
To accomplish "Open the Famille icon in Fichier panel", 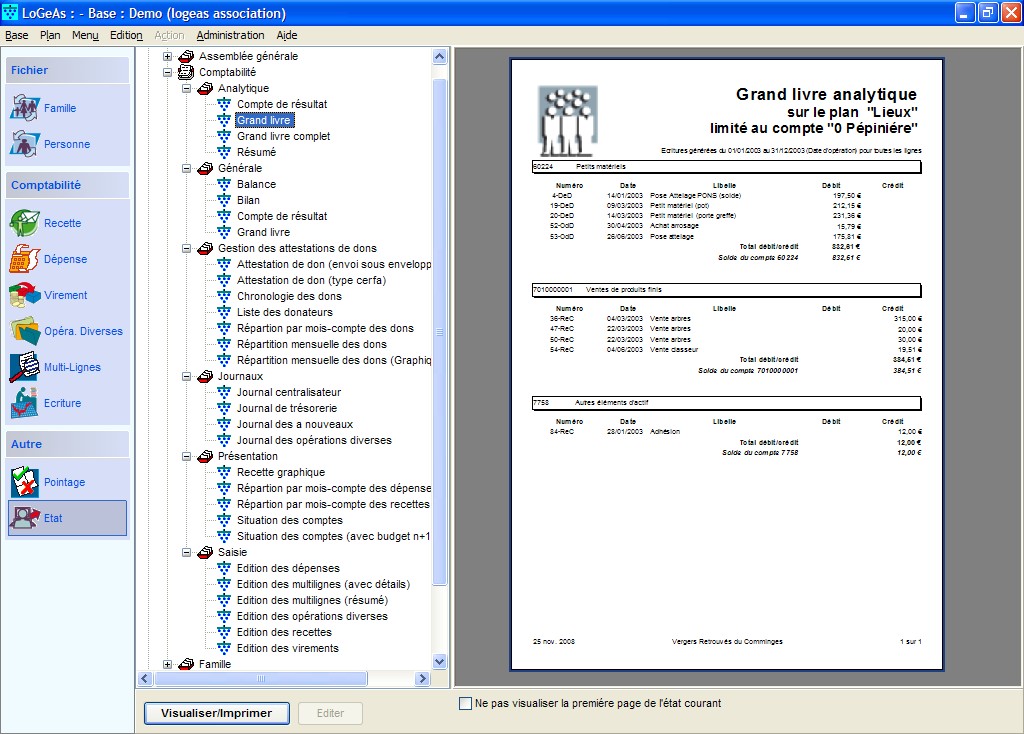I will tap(25, 108).
